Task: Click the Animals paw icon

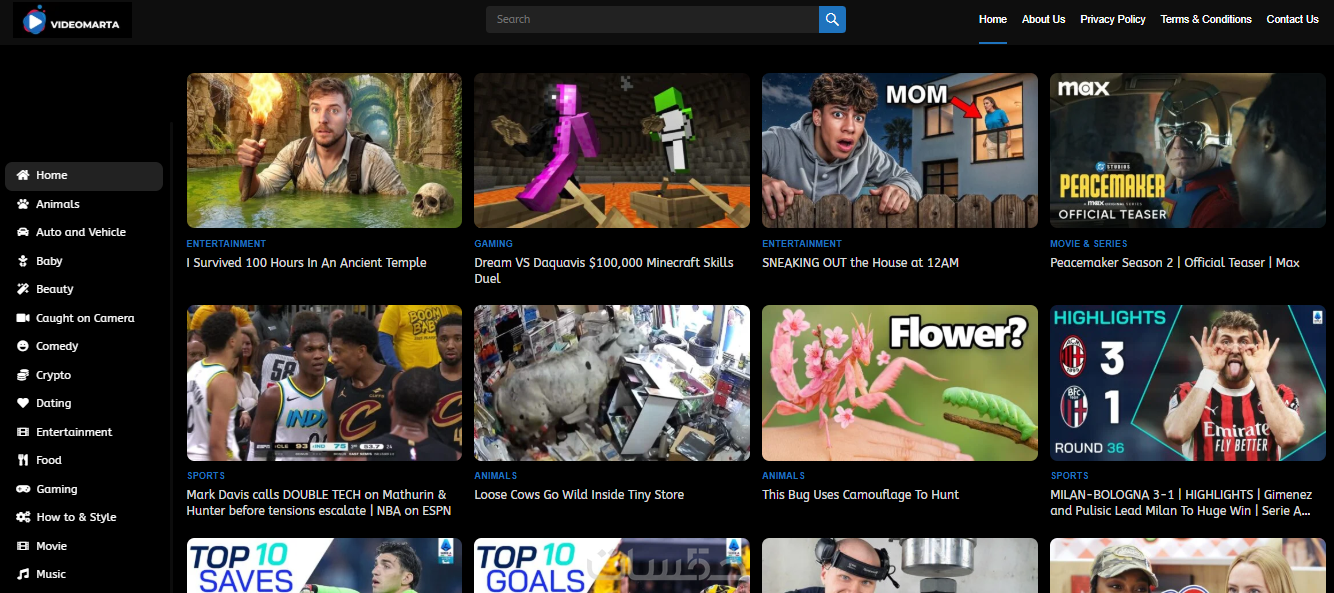Action: pyautogui.click(x=23, y=204)
